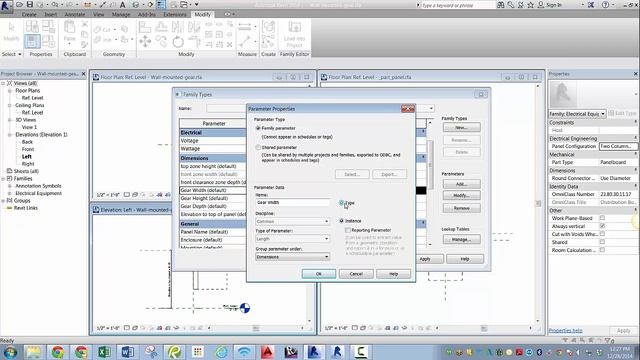Click Cancel in Parameter Properties dialog
Viewport: 640px width, 360px height.
coord(356,274)
